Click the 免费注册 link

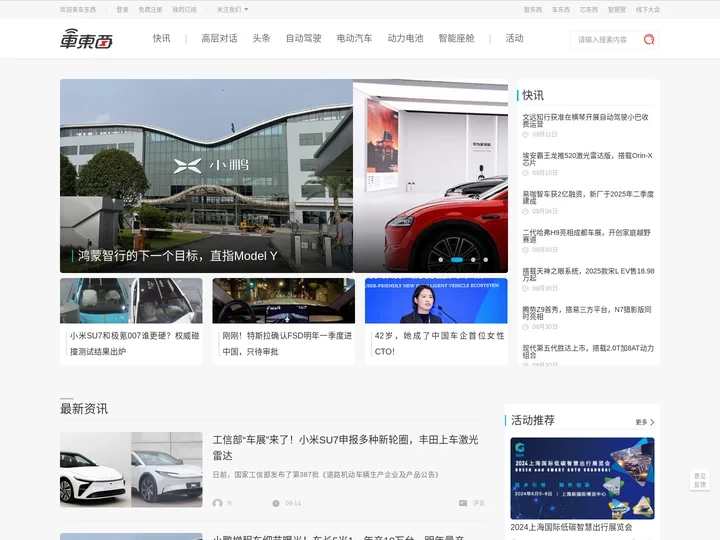[151, 9]
